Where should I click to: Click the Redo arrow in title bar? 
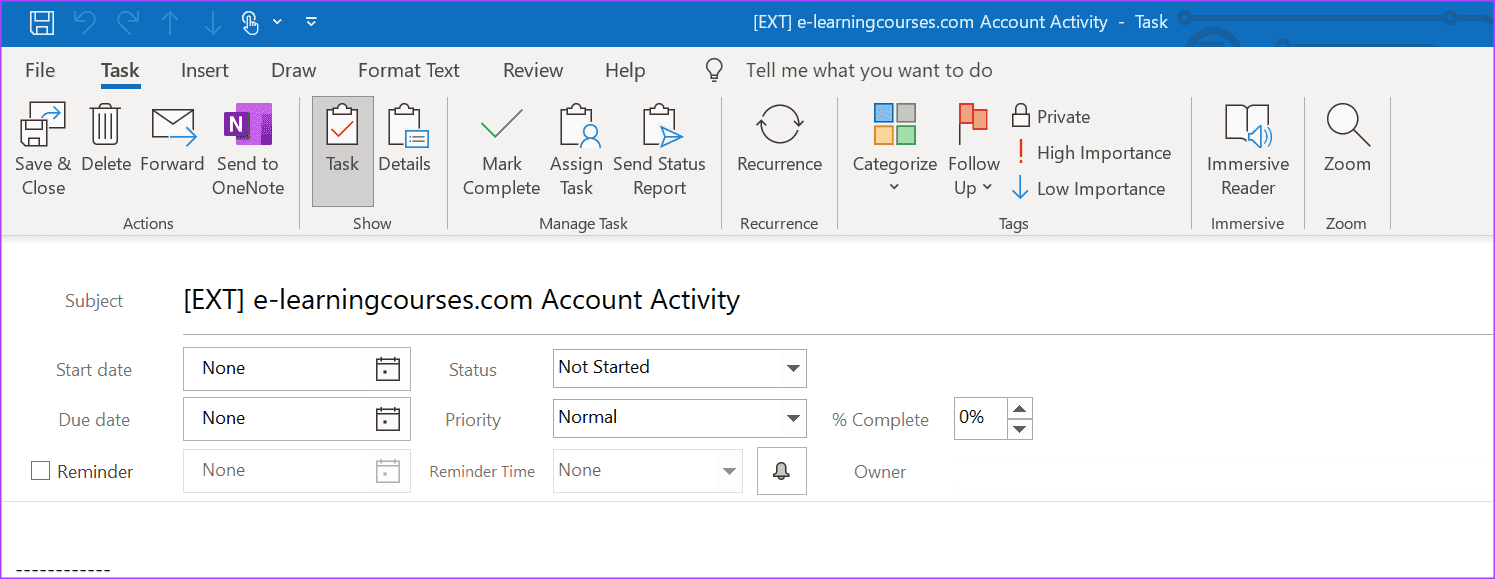(128, 22)
